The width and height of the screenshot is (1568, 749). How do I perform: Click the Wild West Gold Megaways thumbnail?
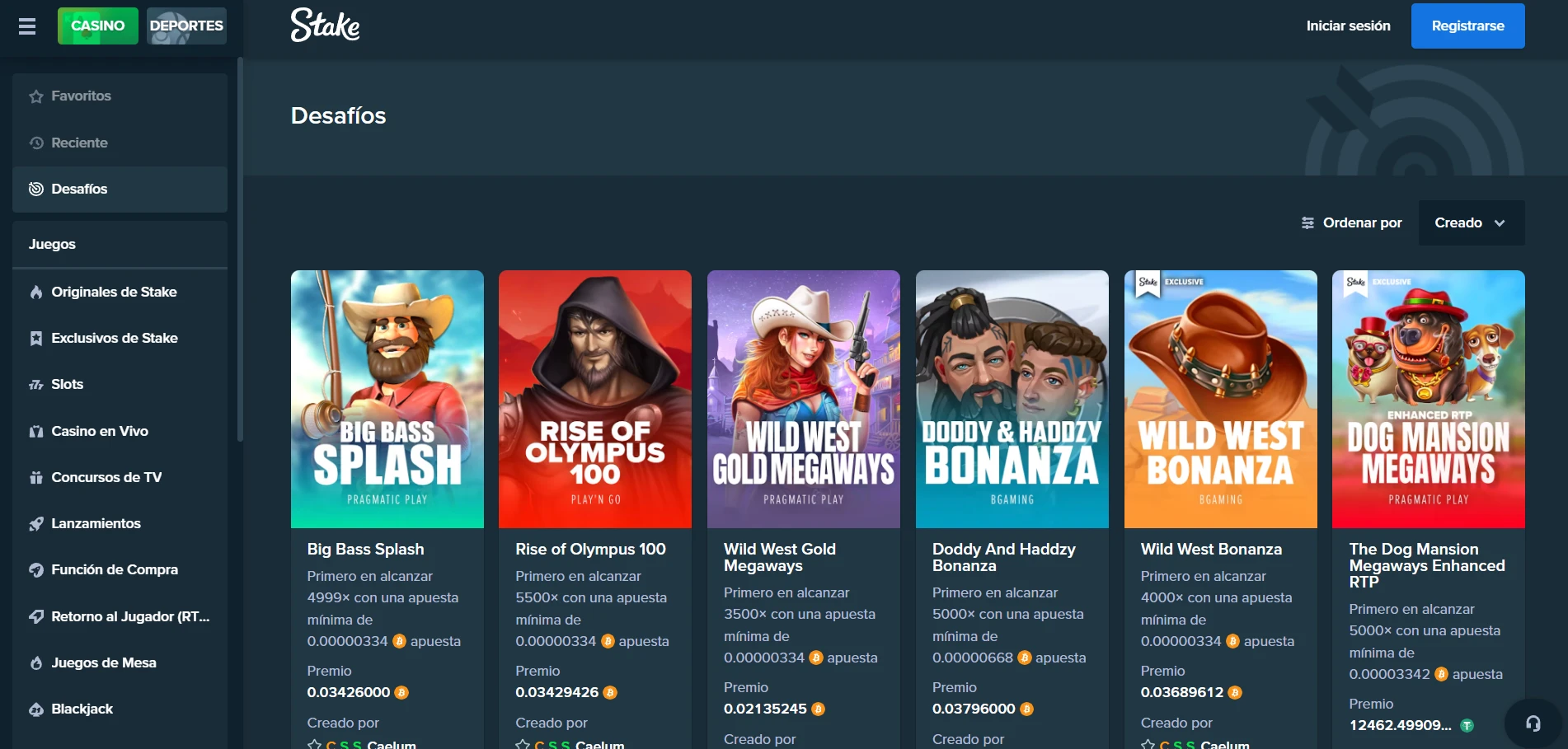pos(804,399)
